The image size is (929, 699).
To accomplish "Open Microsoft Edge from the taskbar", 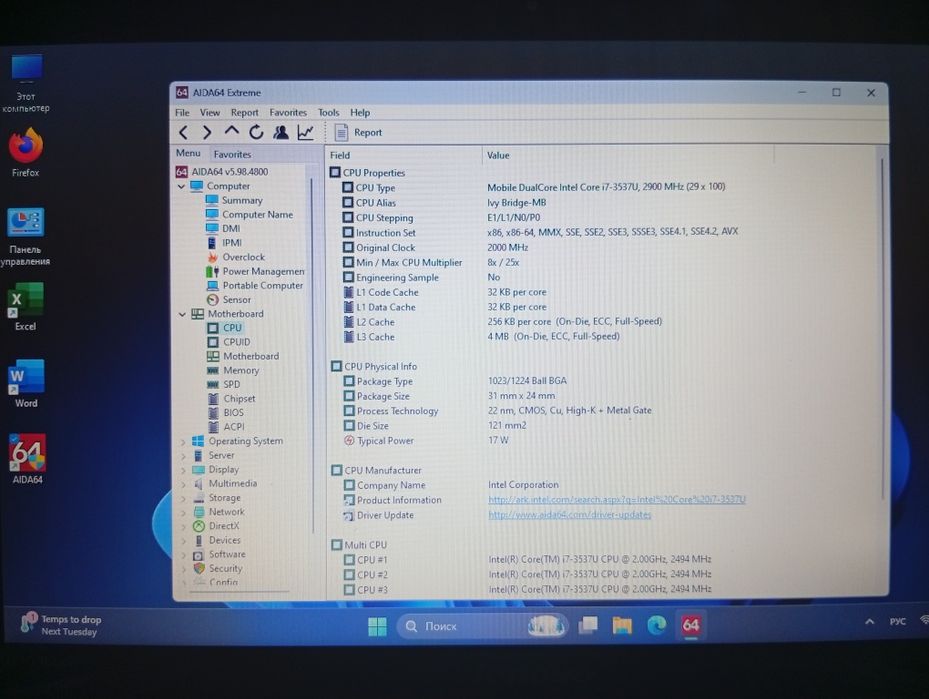I will click(x=656, y=626).
